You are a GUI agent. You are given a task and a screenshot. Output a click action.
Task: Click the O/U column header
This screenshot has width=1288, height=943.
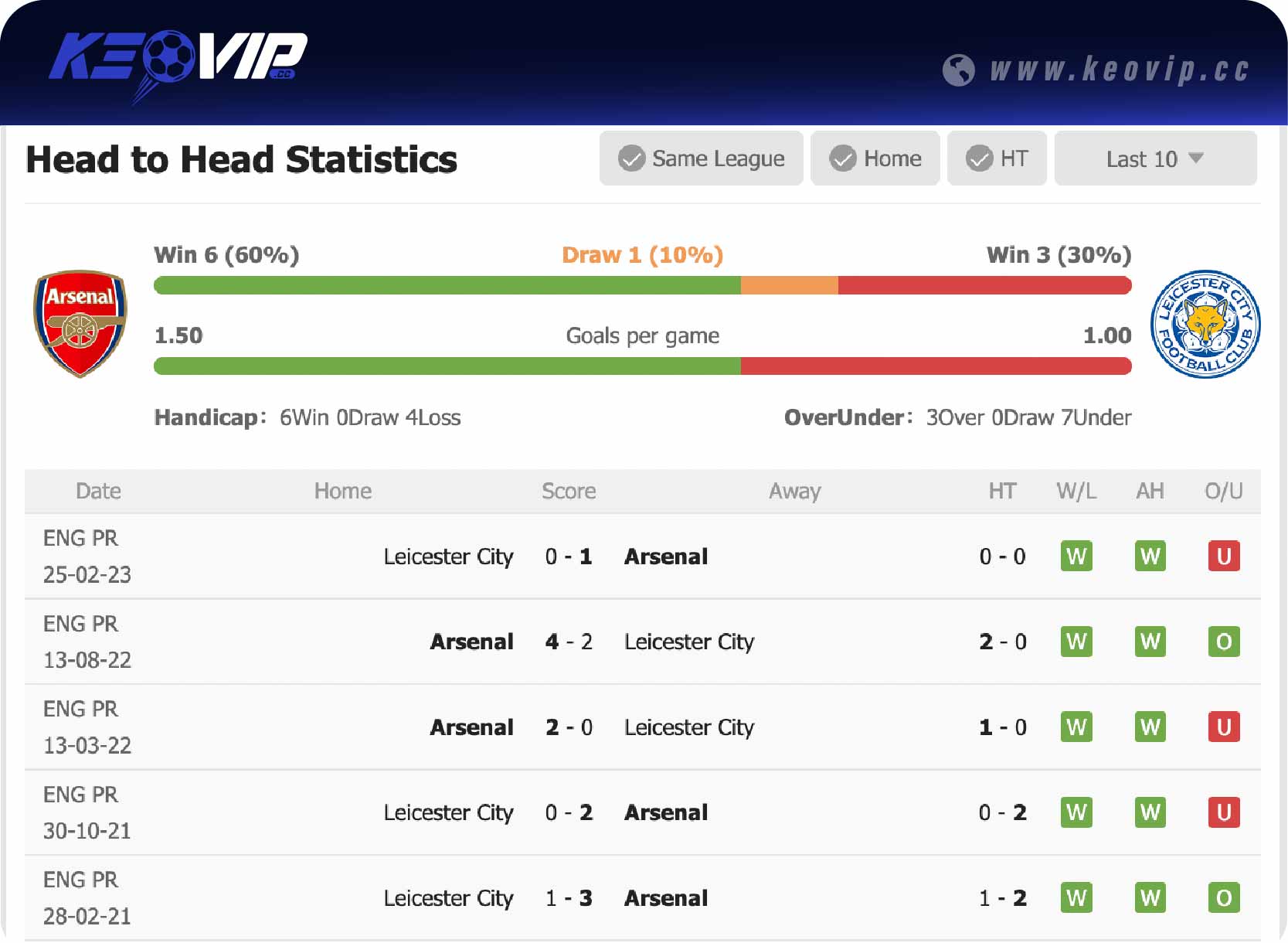click(1223, 491)
